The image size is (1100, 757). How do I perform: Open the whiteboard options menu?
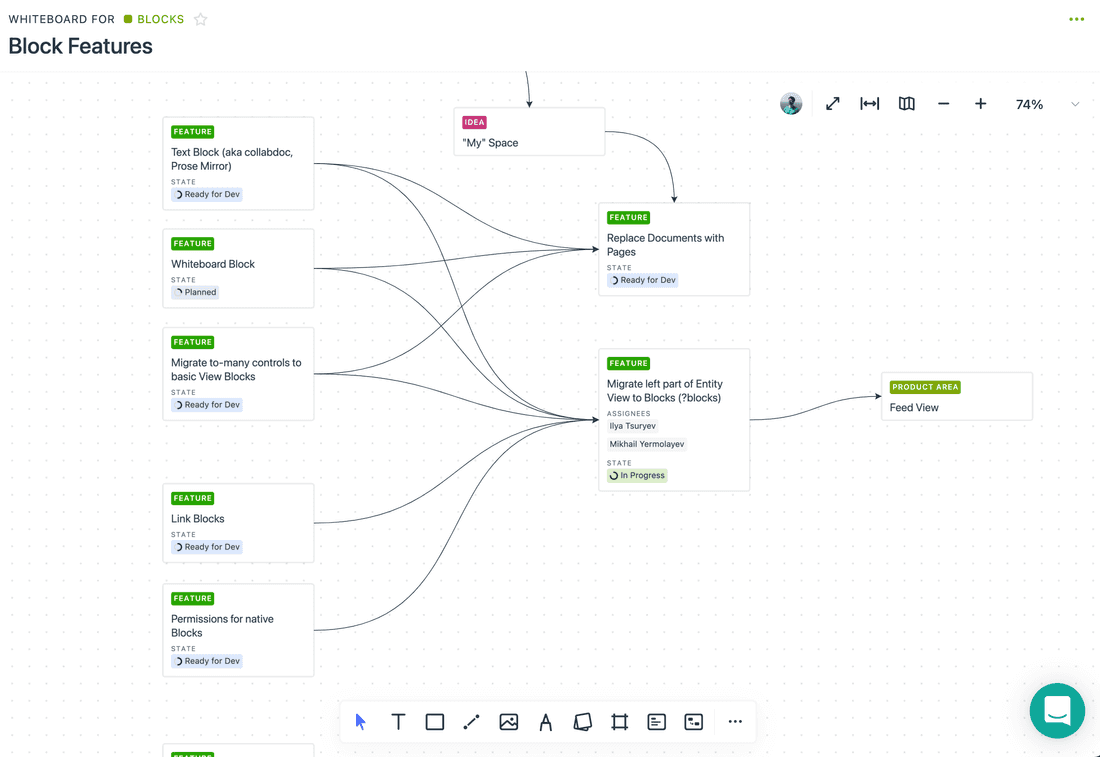click(x=1076, y=20)
